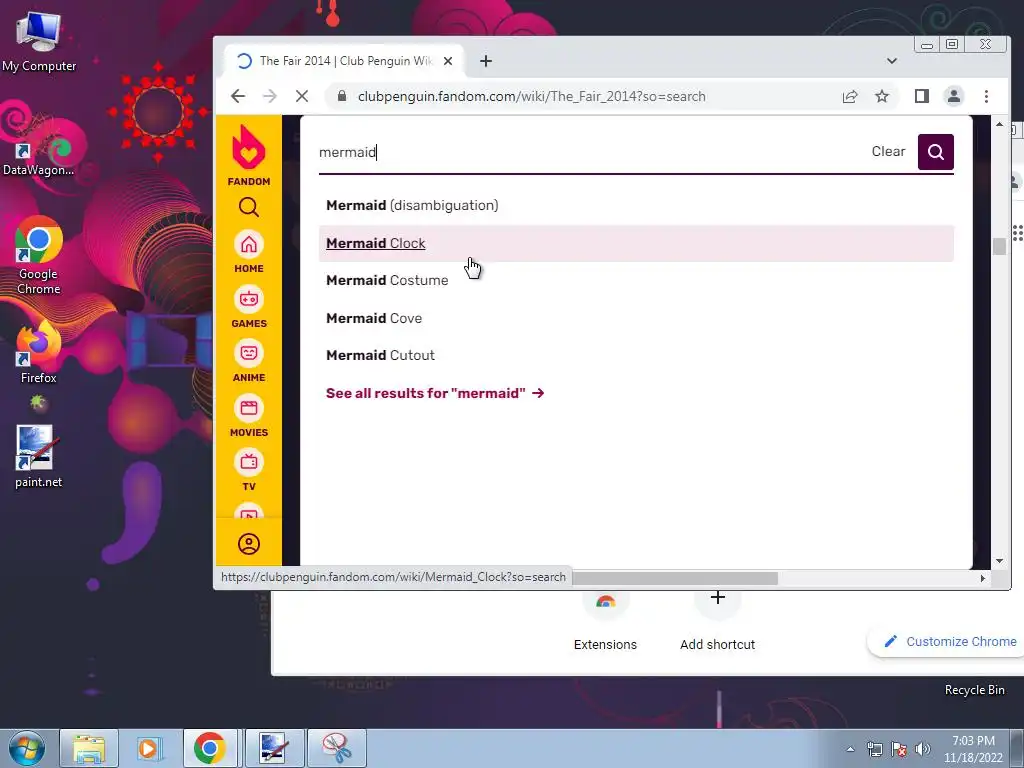Go back in Chrome navigation

pyautogui.click(x=238, y=97)
